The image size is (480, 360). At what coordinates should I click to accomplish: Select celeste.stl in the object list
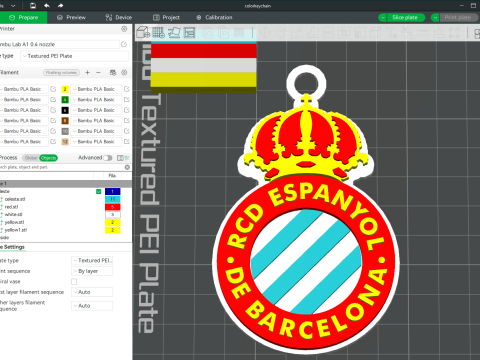[15, 199]
